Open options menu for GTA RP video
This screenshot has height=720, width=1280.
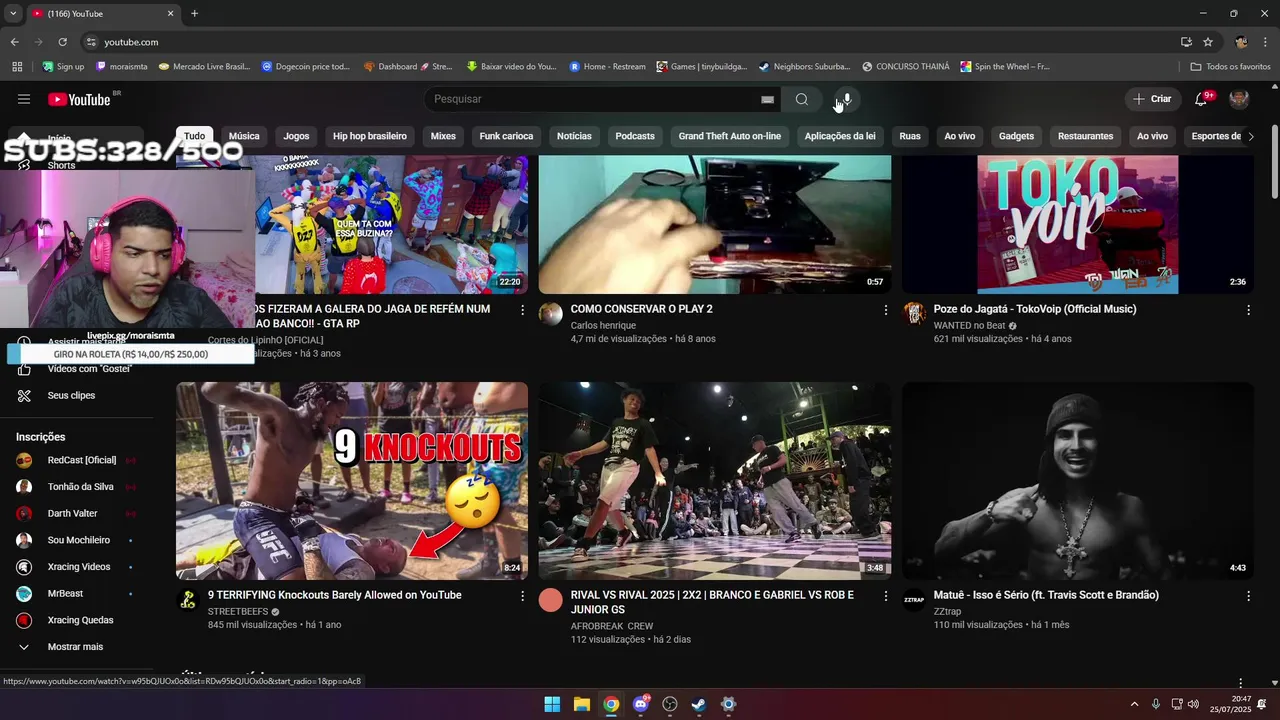point(522,310)
